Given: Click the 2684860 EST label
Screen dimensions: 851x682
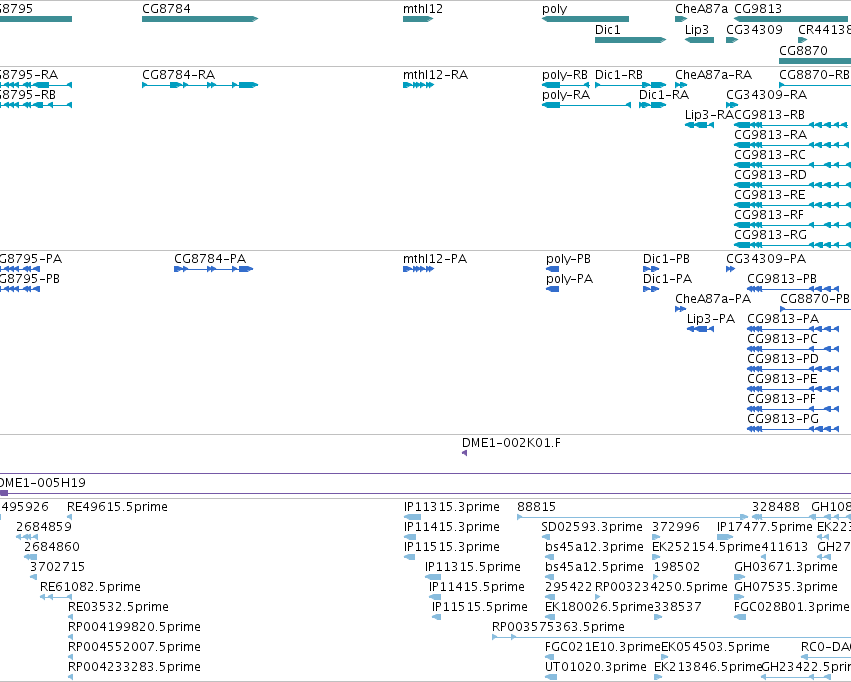Looking at the screenshot, I should point(52,547).
